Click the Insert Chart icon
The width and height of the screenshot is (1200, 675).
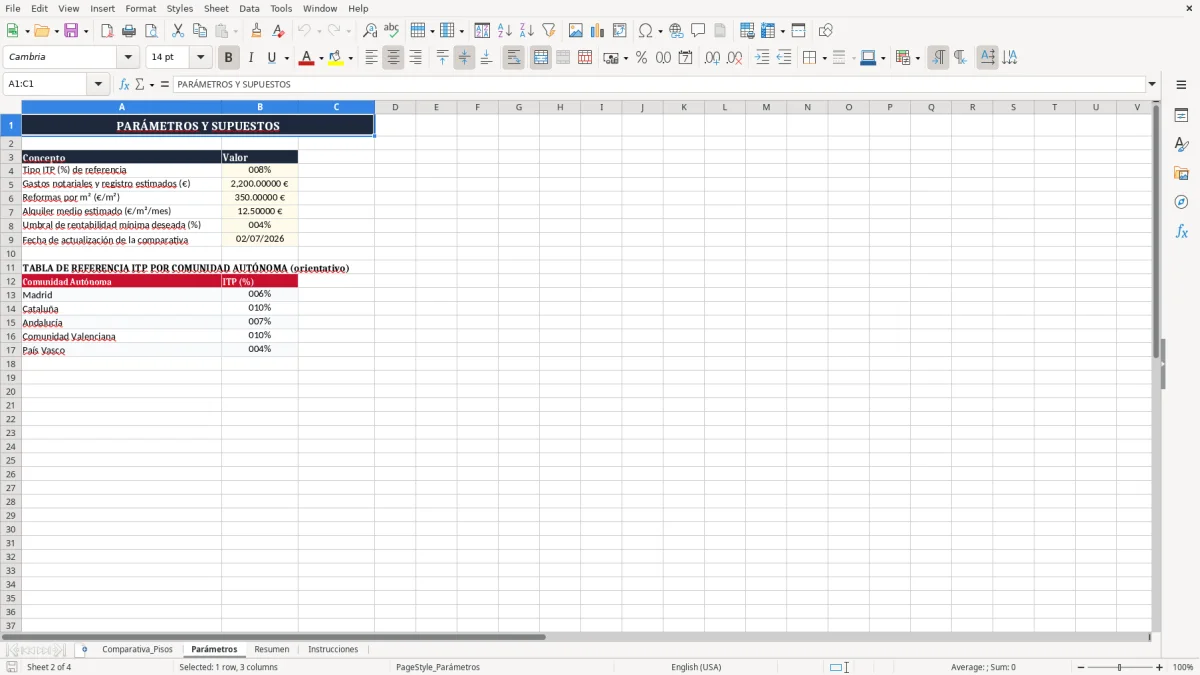pyautogui.click(x=597, y=31)
